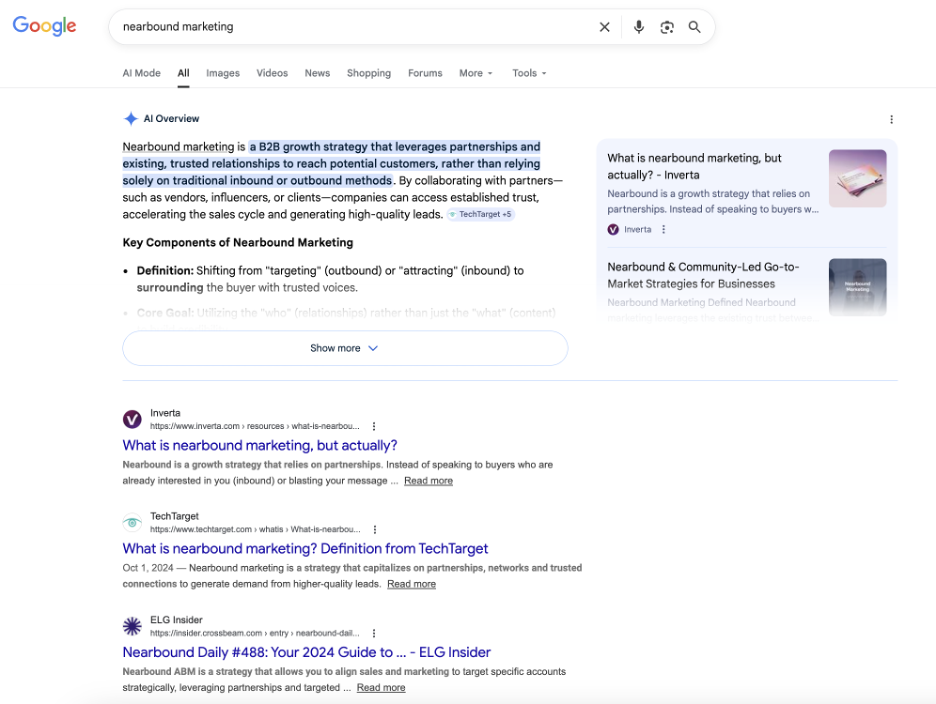Click the Inverta article thumbnail image
Viewport: 936px width, 704px height.
coord(857,178)
